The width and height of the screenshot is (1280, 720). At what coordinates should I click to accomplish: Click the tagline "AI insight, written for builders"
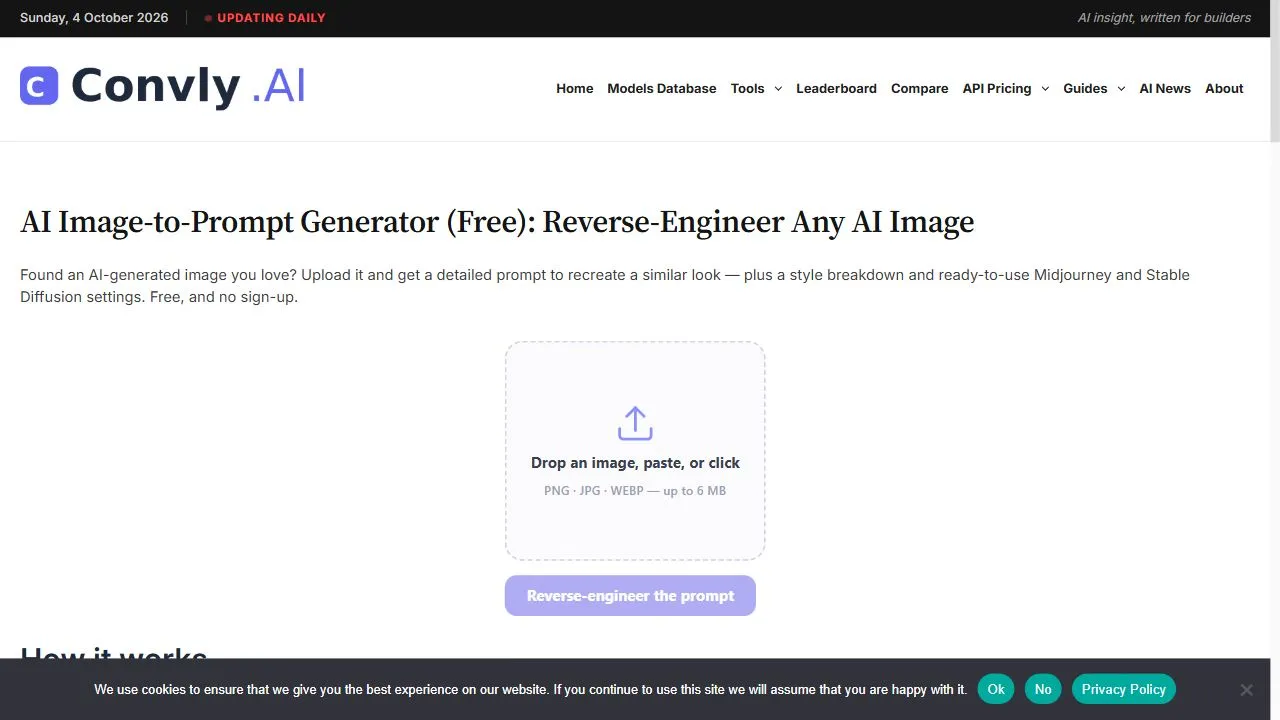[1164, 18]
